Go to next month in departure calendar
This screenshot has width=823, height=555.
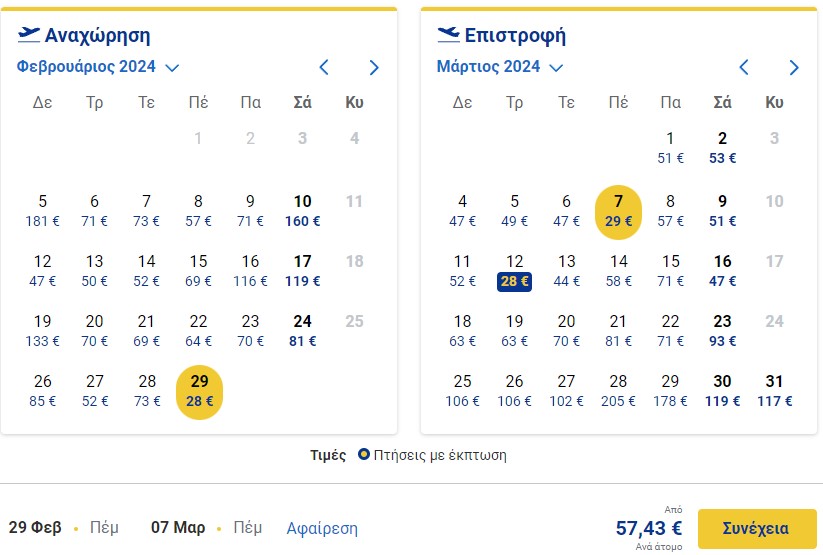click(374, 67)
